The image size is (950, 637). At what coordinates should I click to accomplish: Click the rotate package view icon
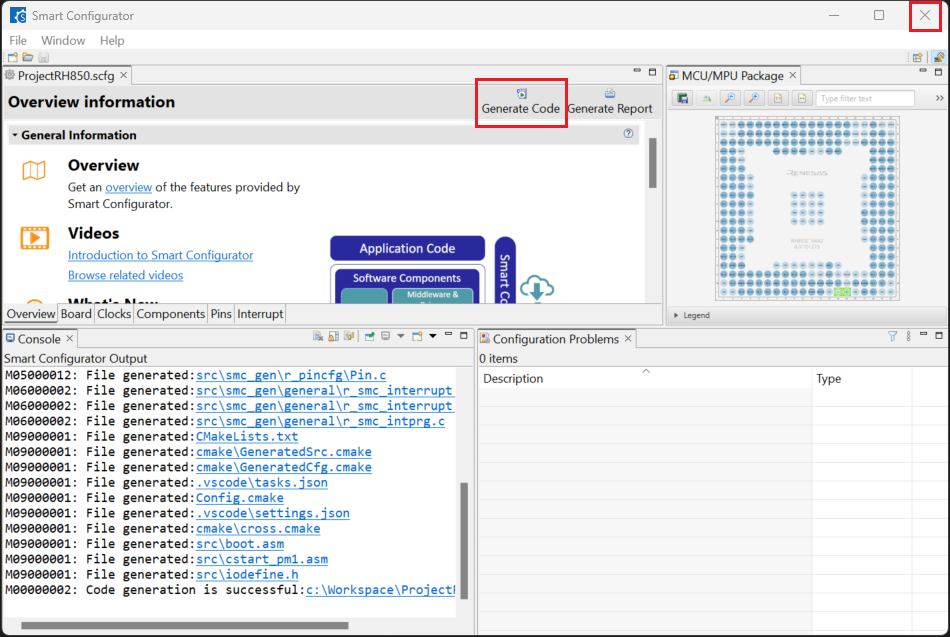coord(706,98)
